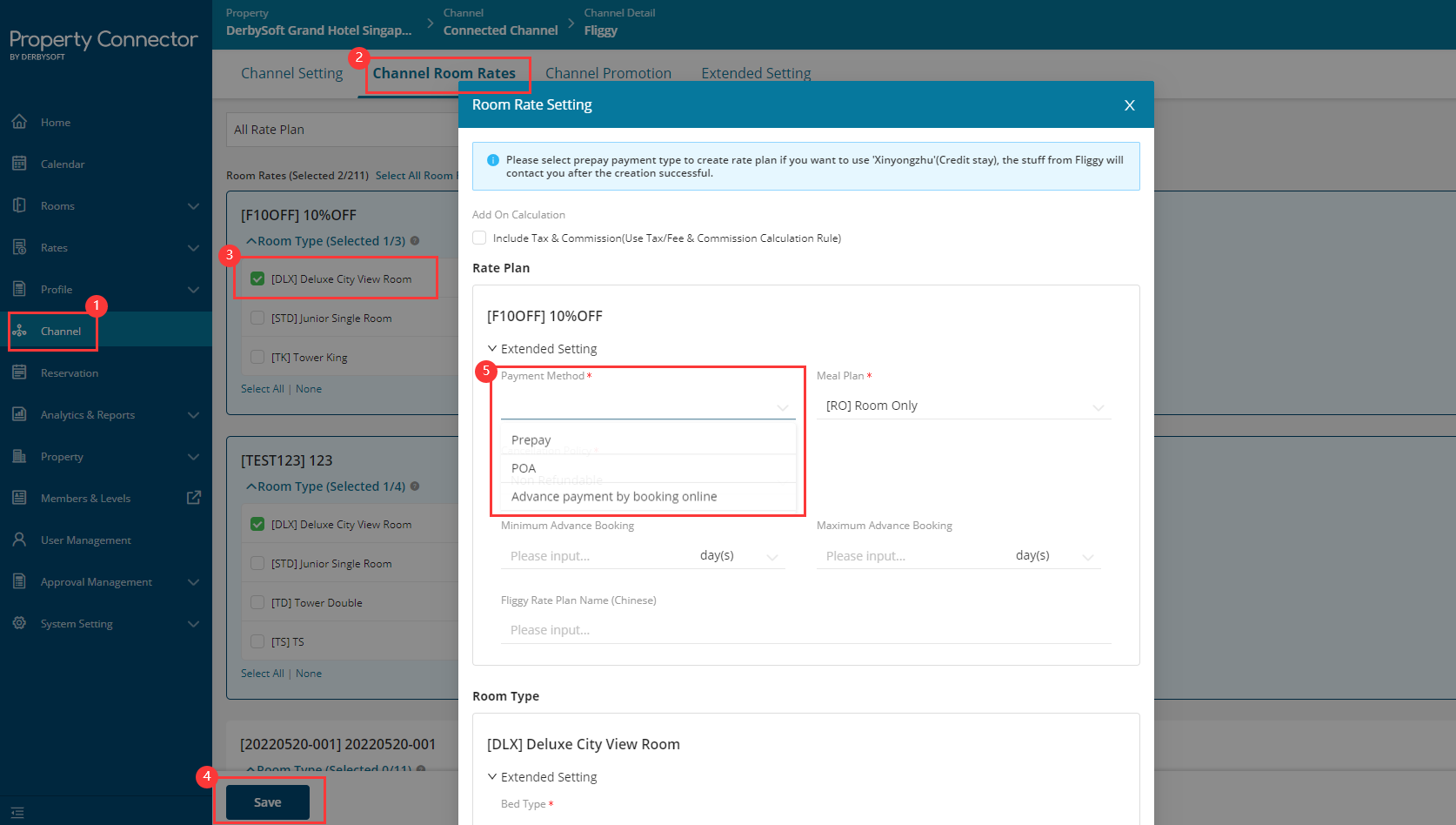The width and height of the screenshot is (1456, 825).
Task: Click Select All under TEST123 rate
Action: pyautogui.click(x=263, y=674)
